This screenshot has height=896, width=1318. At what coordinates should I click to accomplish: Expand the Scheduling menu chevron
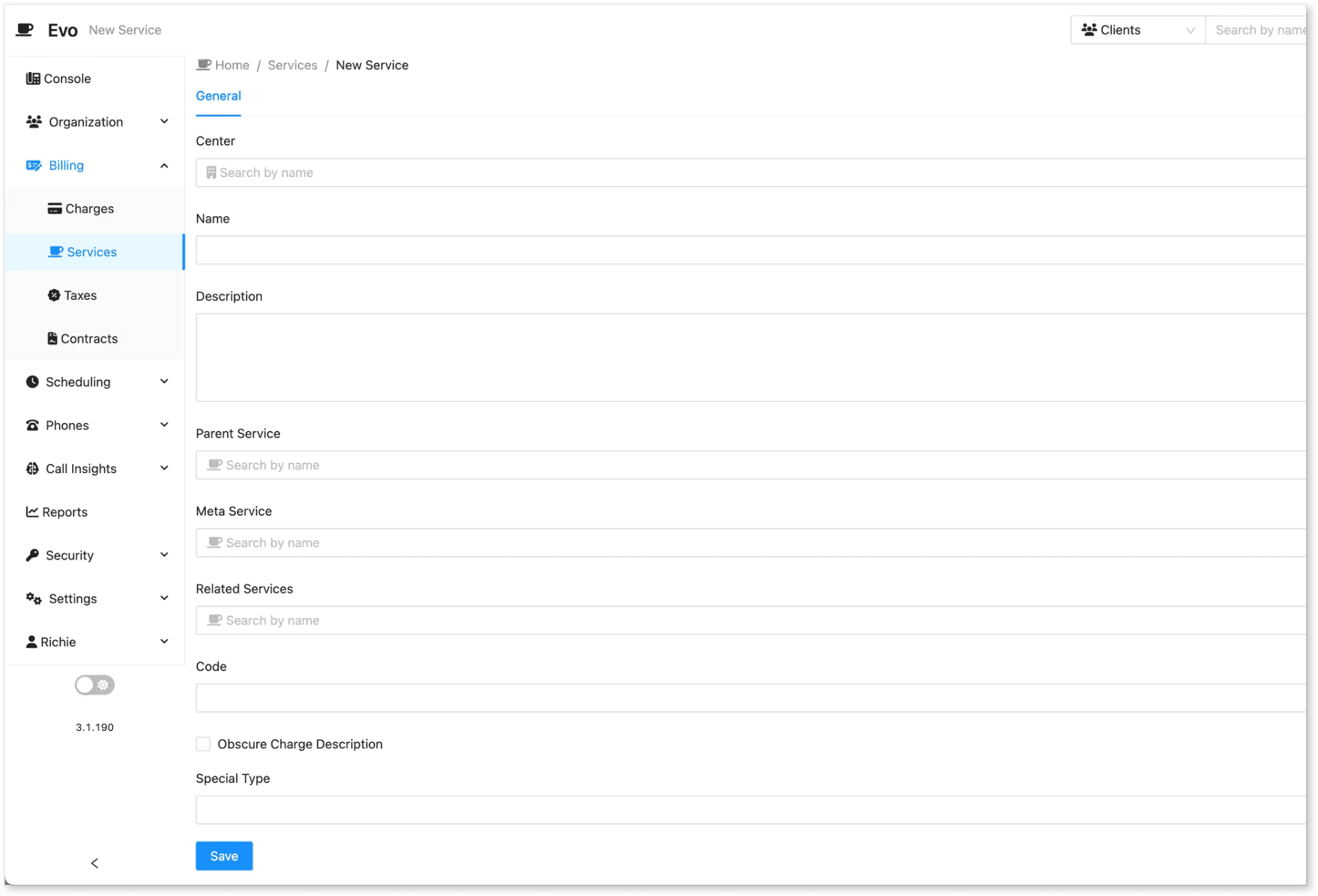click(x=164, y=382)
